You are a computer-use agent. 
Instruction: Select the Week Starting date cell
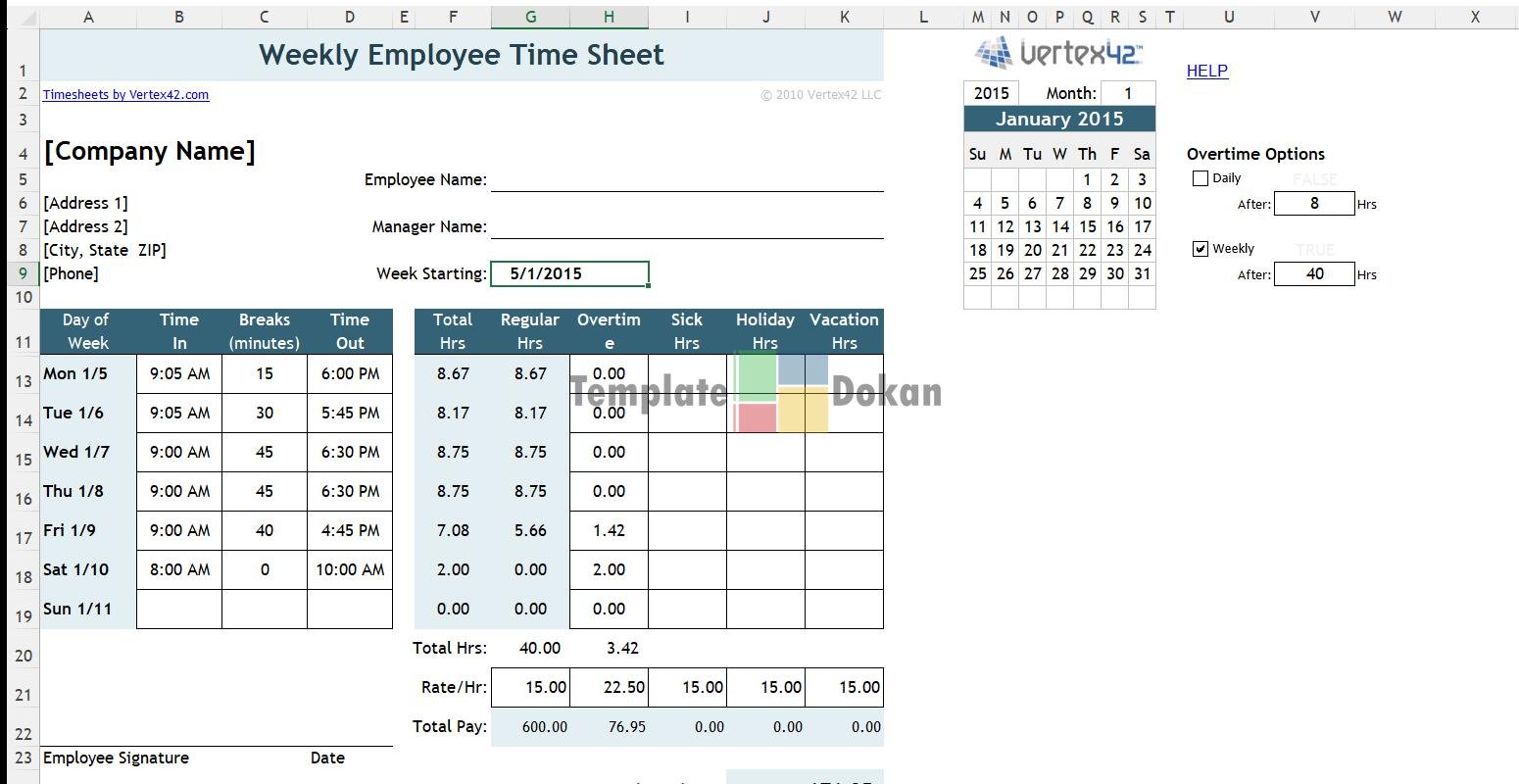pos(569,273)
